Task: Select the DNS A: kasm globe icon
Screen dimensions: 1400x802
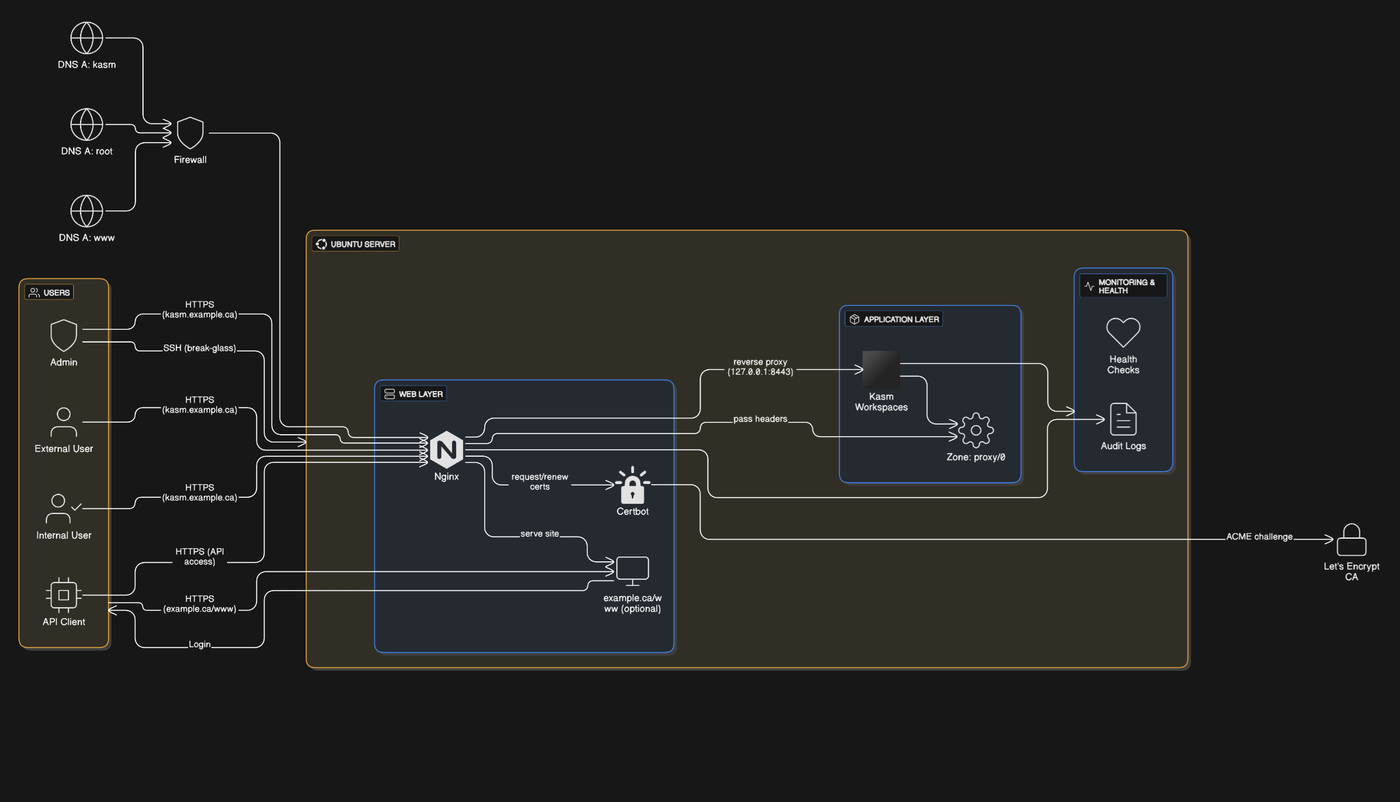Action: pyautogui.click(x=87, y=38)
